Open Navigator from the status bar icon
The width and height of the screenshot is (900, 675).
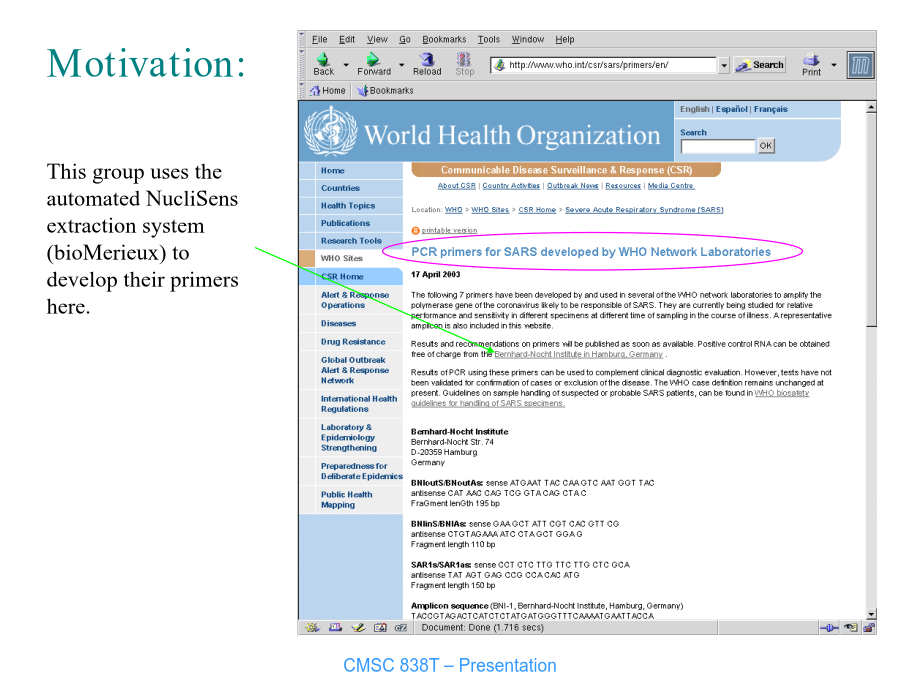point(312,627)
